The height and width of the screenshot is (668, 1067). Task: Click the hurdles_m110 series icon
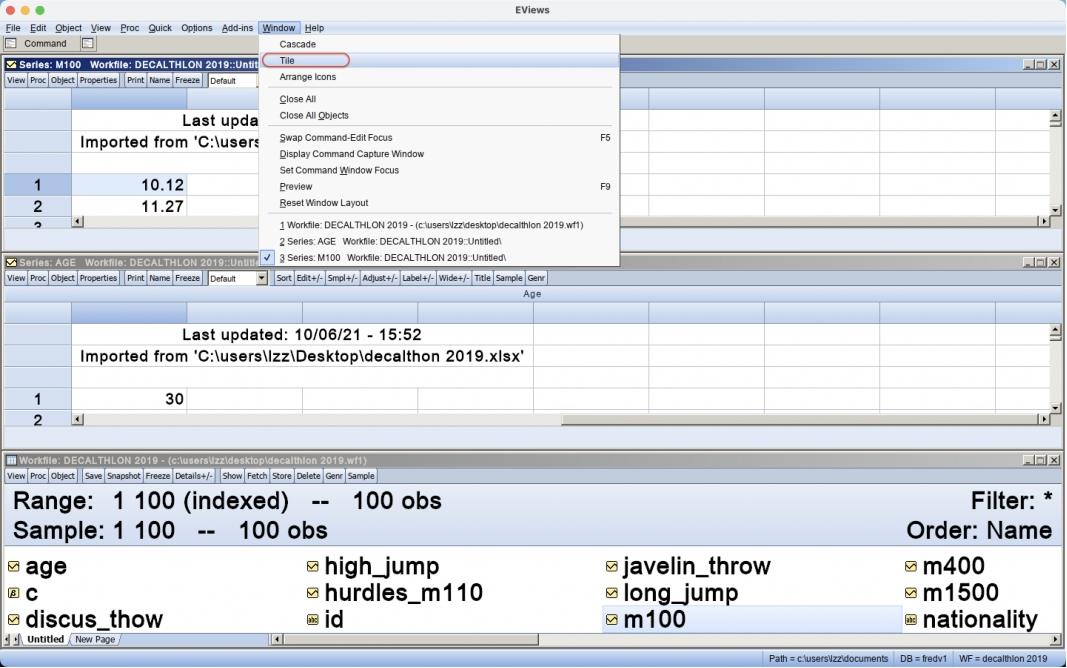point(313,593)
